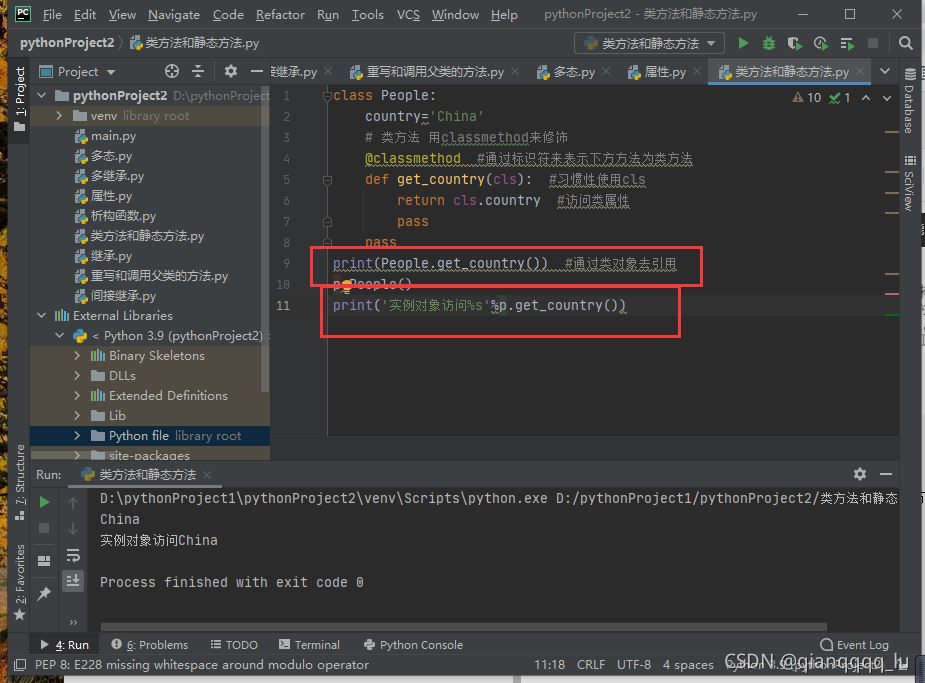This screenshot has height=683, width=925.
Task: Open Project panel settings gear
Action: tap(231, 71)
